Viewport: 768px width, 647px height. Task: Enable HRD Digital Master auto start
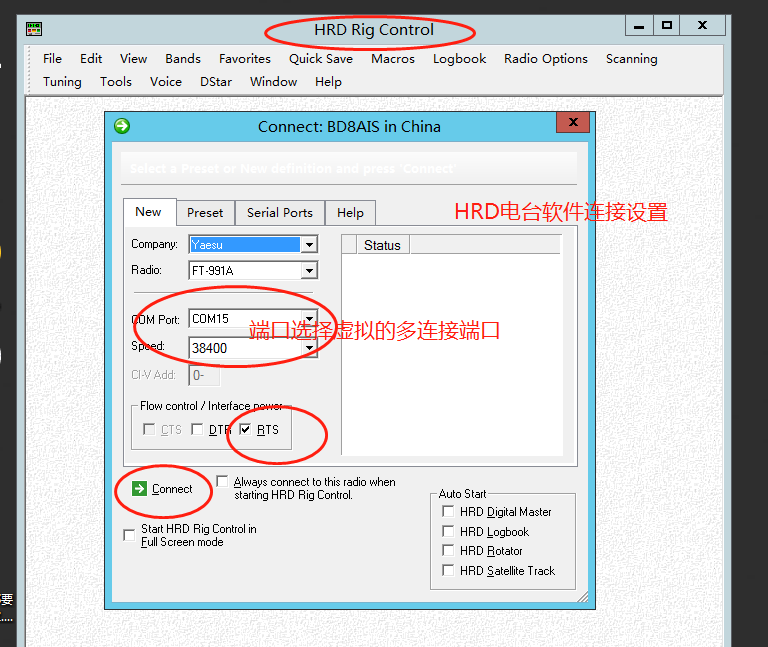pos(448,511)
